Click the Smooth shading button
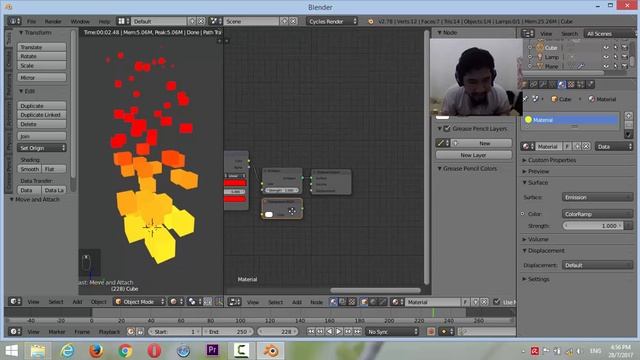The width and height of the screenshot is (640, 360). click(29, 169)
